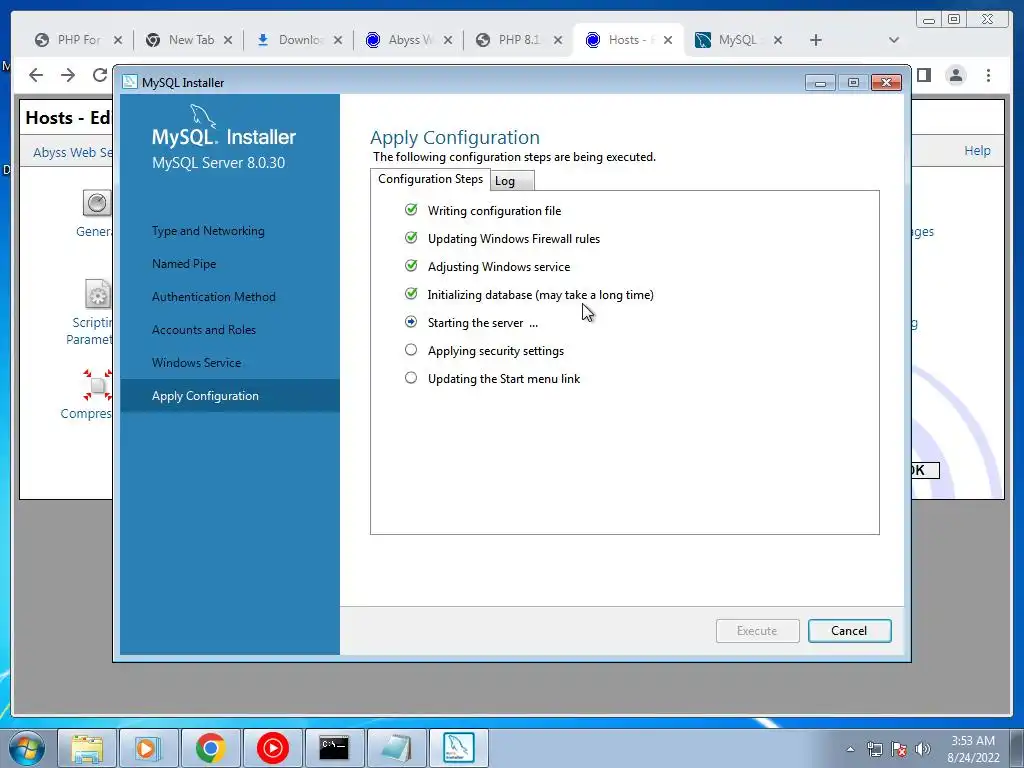Show hidden system tray icons arrow
The height and width of the screenshot is (768, 1024).
[x=850, y=749]
